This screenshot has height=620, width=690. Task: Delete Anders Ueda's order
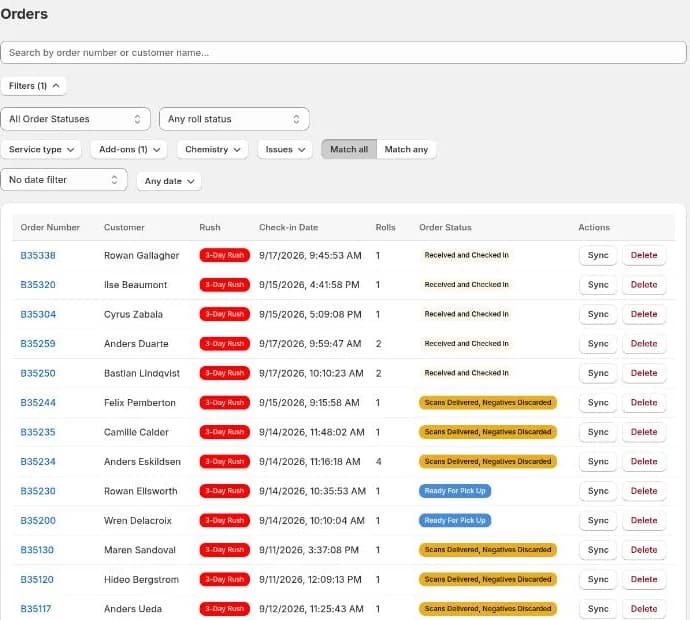point(644,609)
